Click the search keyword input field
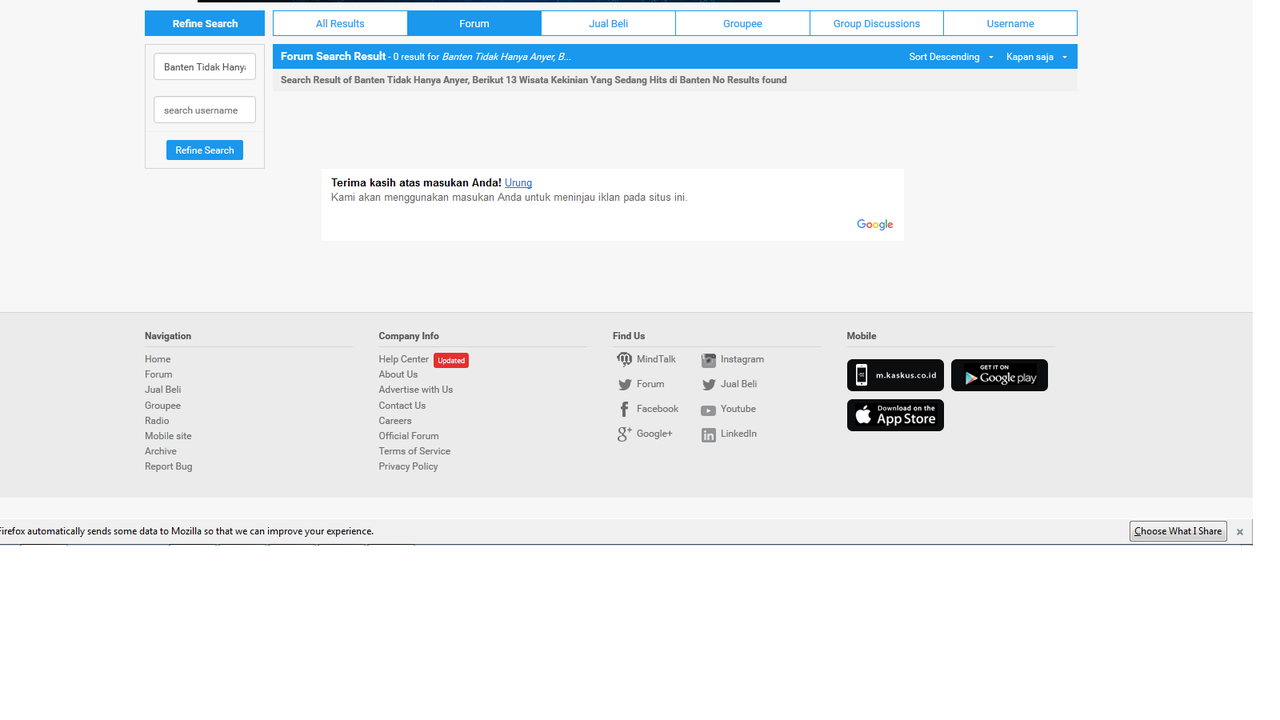1280x720 pixels. [x=204, y=67]
